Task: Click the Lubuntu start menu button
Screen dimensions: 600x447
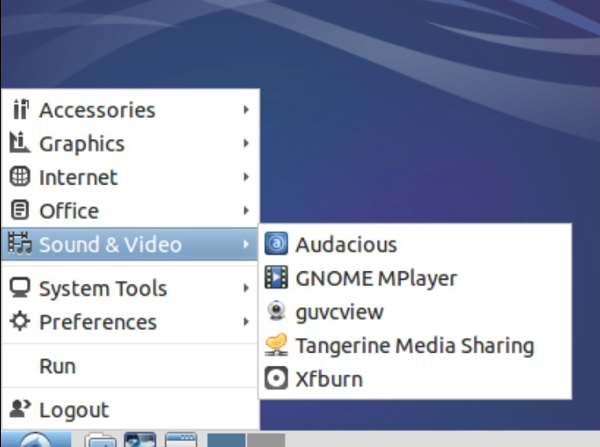Action: [x=36, y=439]
